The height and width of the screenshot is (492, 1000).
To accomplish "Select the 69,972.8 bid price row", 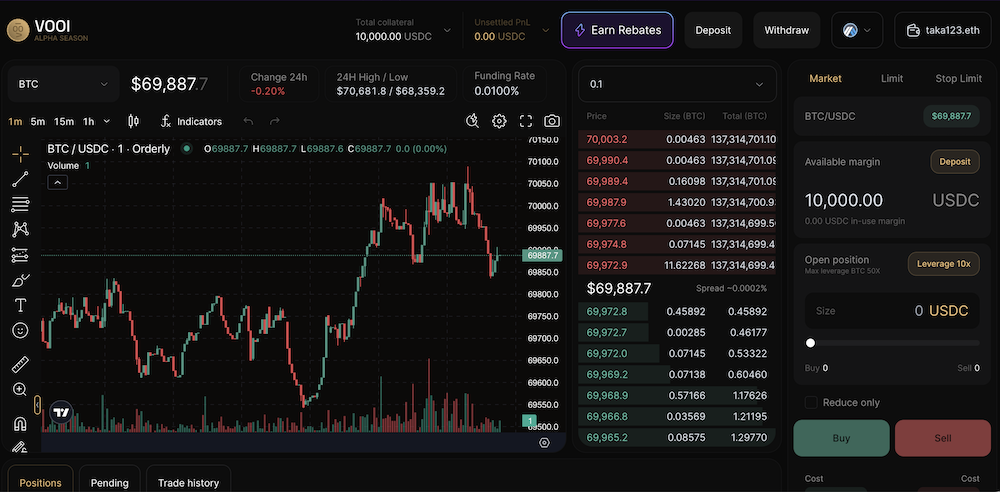I will pos(677,311).
